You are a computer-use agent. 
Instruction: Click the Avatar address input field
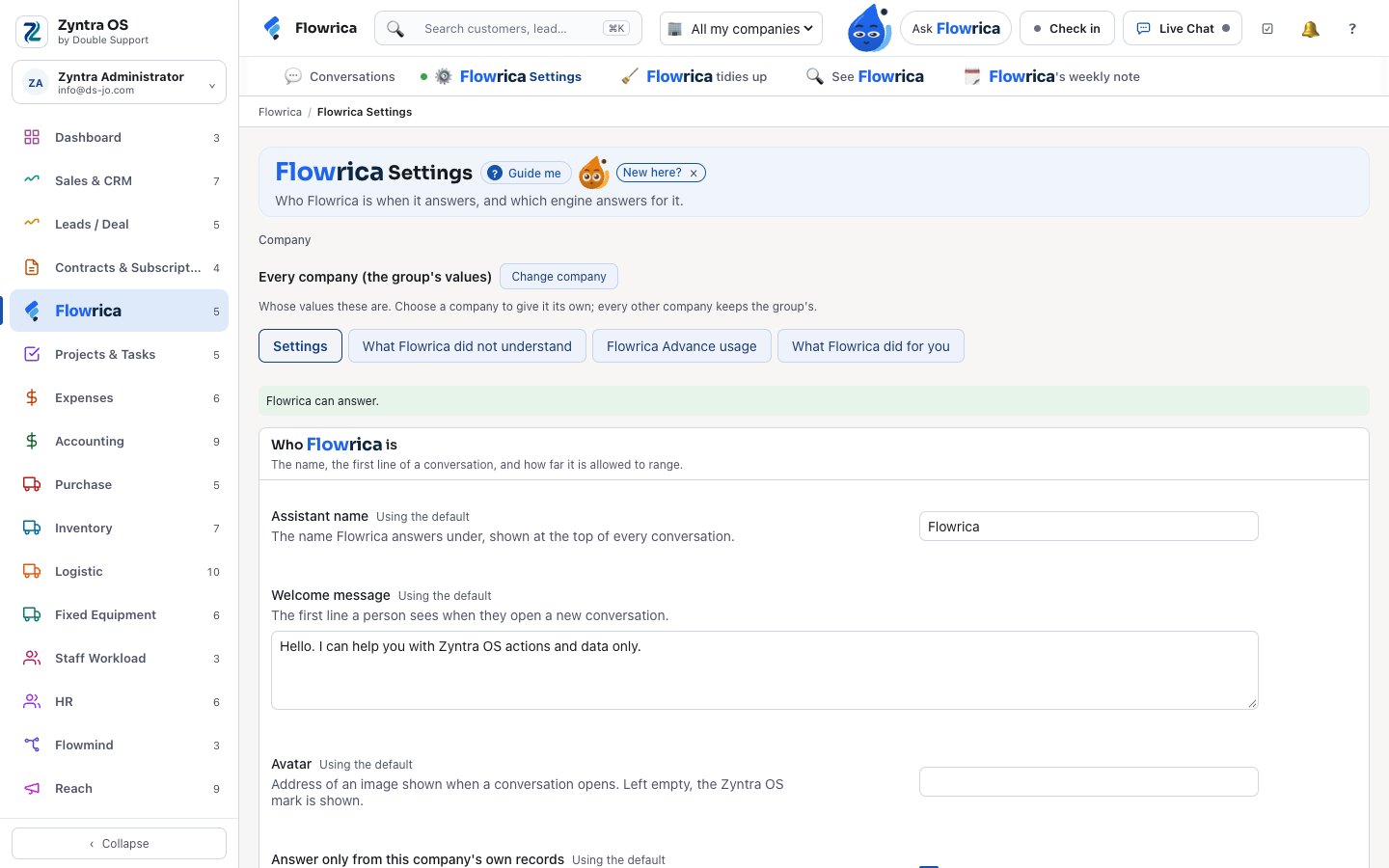[1089, 782]
